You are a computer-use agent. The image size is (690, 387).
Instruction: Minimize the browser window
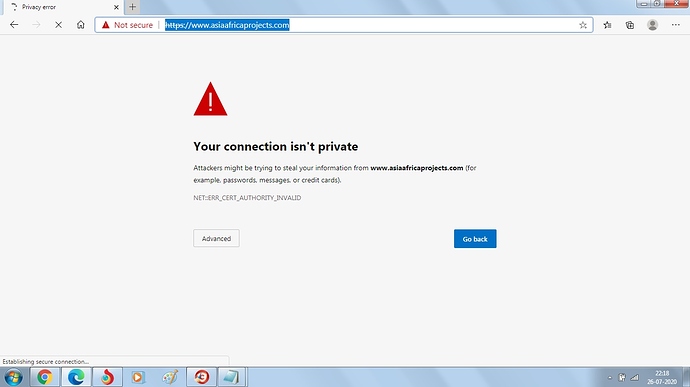(644, 4)
